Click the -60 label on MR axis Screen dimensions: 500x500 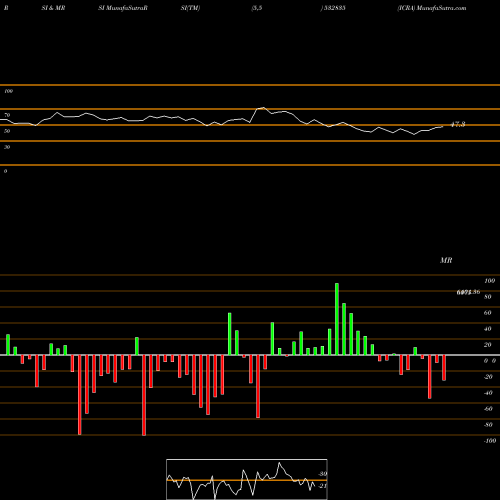488,409
